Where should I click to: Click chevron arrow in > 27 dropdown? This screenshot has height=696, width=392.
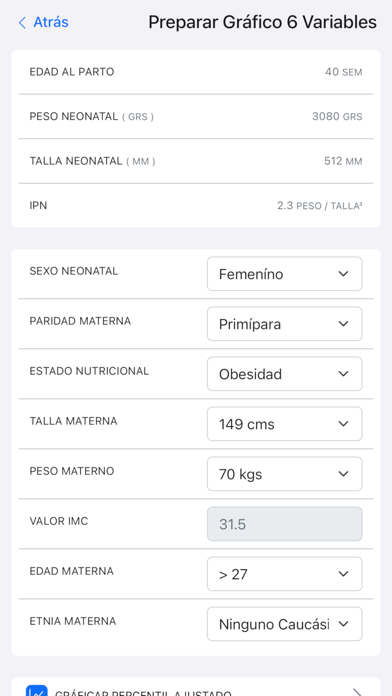tap(343, 574)
